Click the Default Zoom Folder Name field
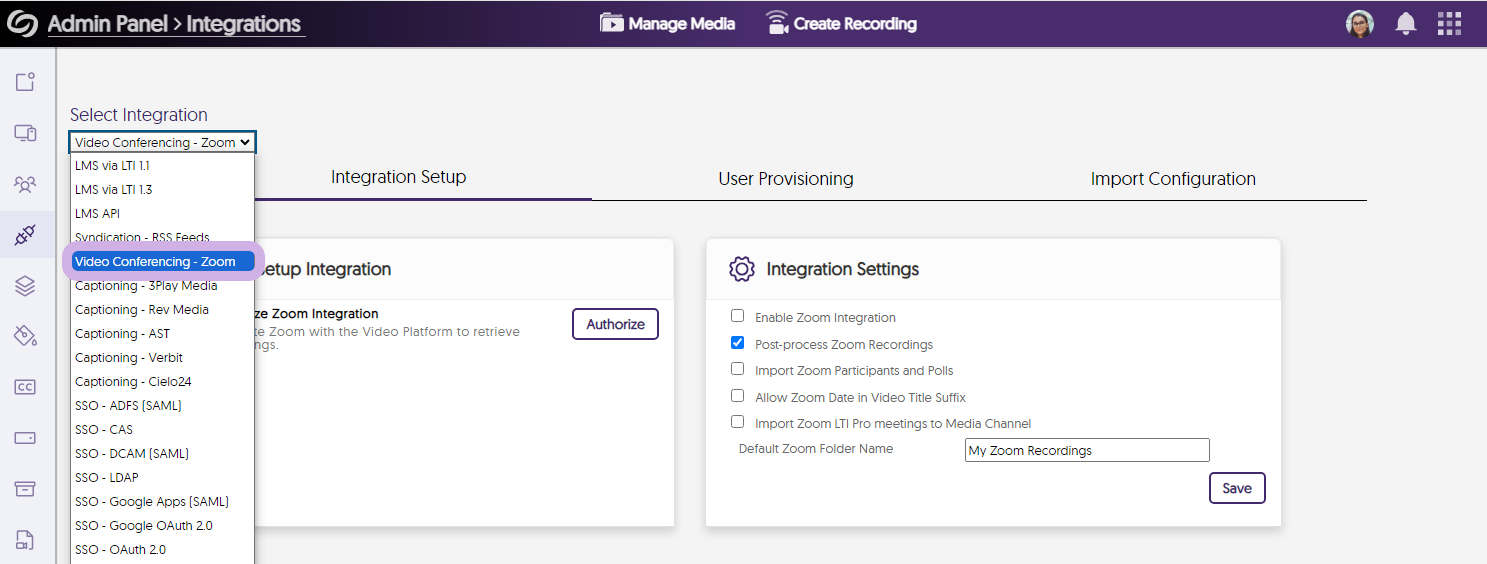 tap(1087, 450)
